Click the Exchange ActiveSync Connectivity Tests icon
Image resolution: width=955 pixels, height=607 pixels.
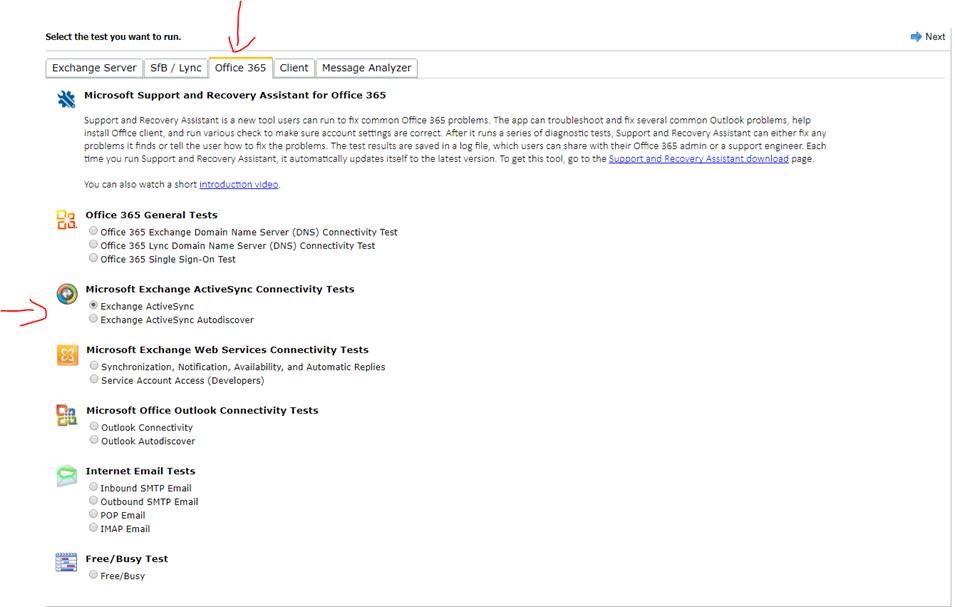click(67, 293)
